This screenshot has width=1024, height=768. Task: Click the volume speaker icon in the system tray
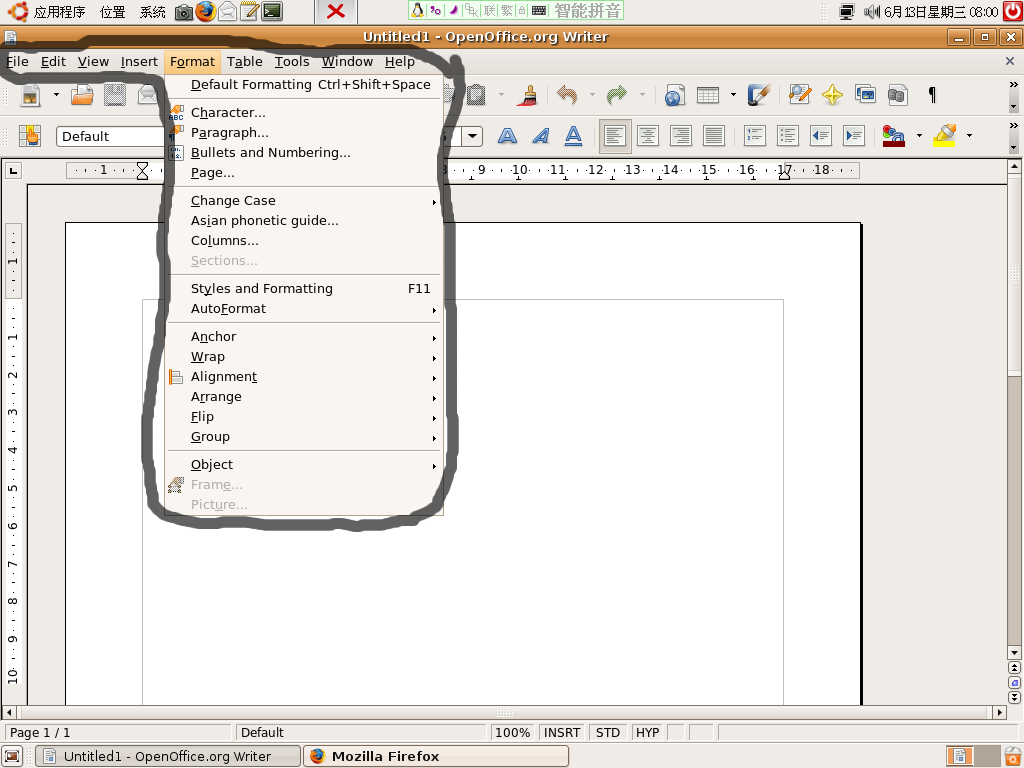click(872, 11)
